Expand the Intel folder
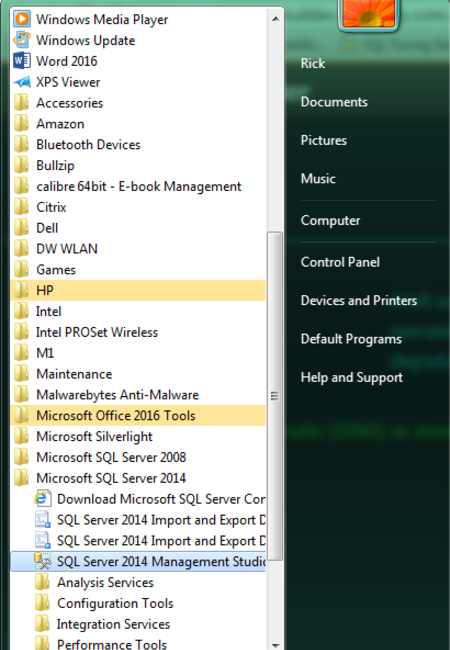 pos(138,311)
